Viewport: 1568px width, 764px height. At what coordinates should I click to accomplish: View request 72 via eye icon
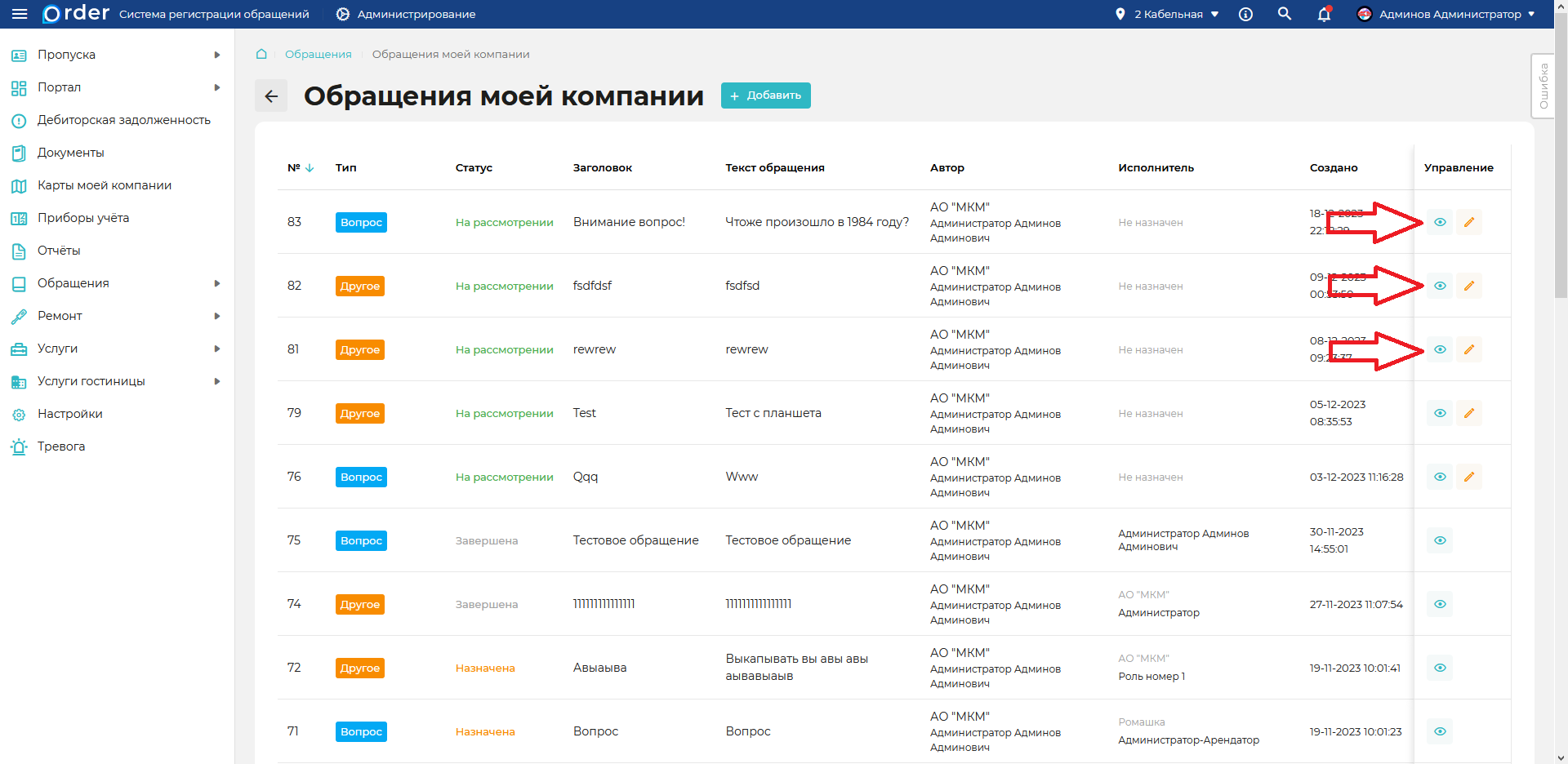coord(1440,668)
